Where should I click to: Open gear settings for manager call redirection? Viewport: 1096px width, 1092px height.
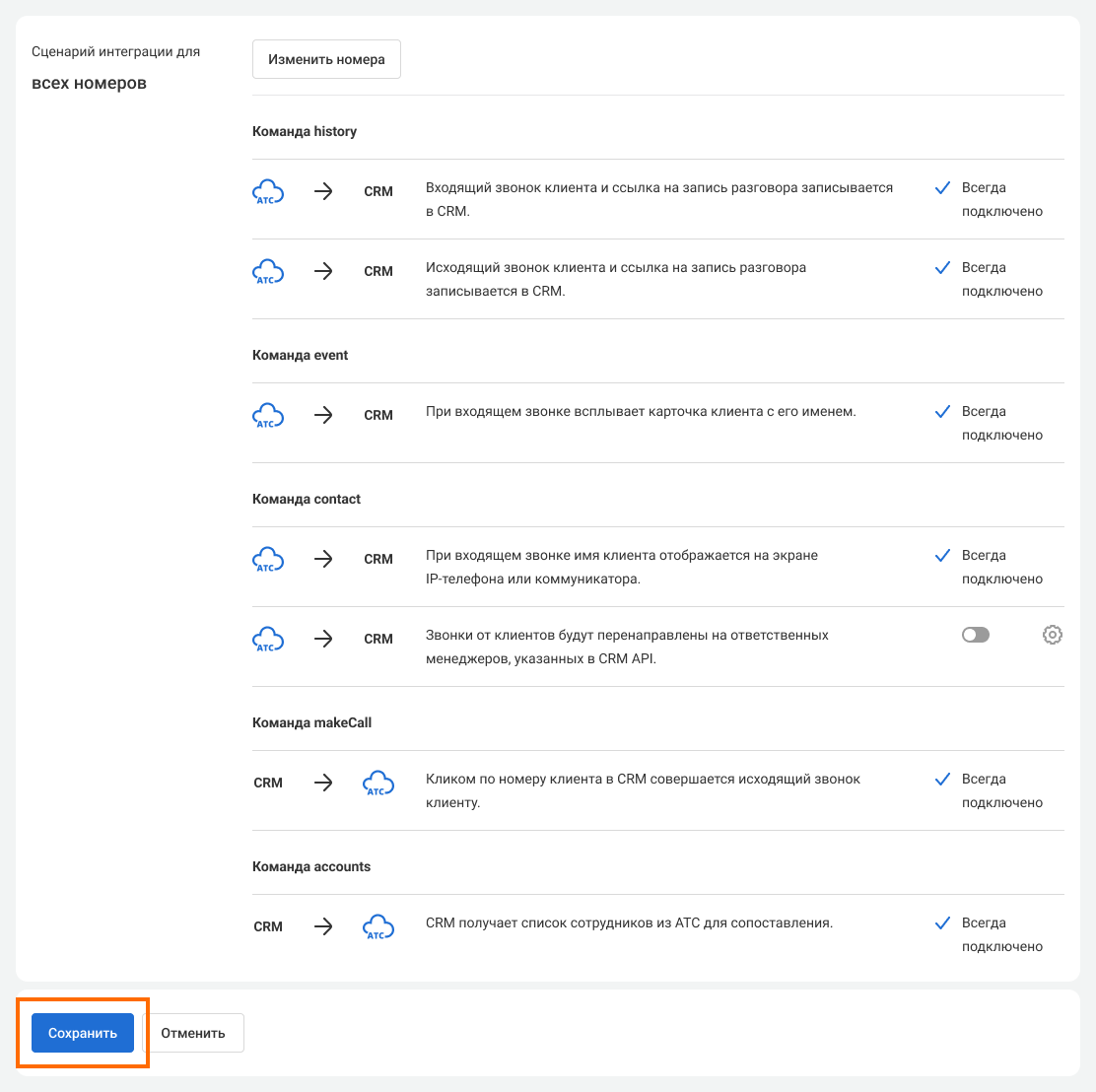1052,635
